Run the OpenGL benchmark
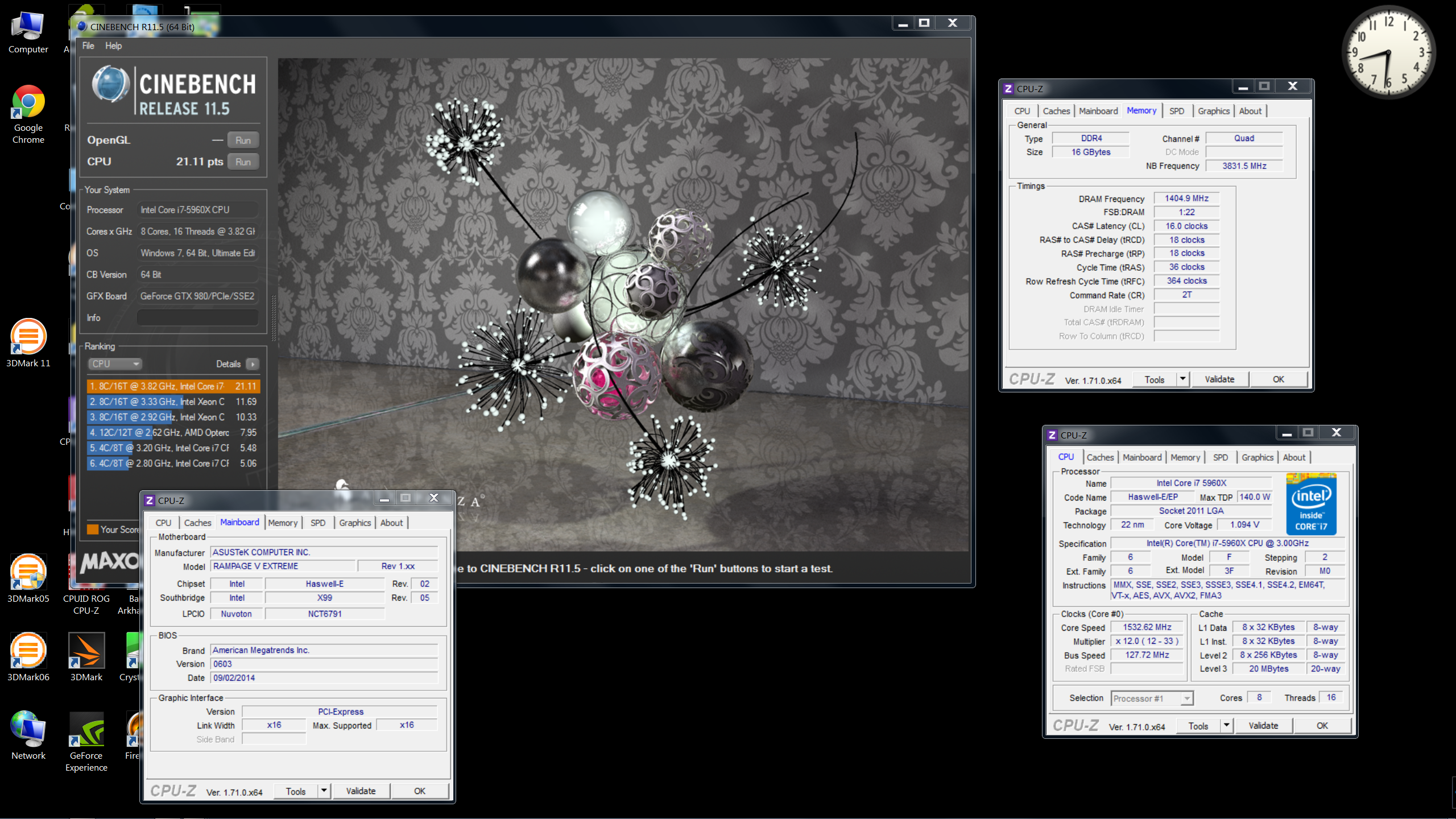Image resolution: width=1456 pixels, height=819 pixels. pyautogui.click(x=243, y=140)
